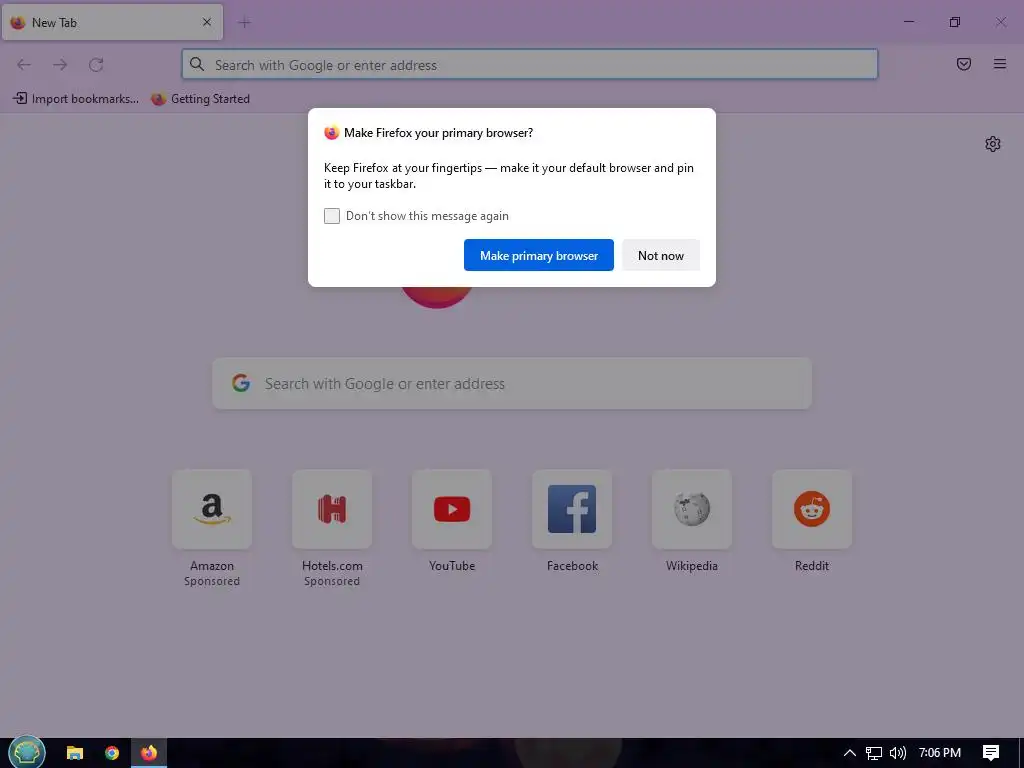The height and width of the screenshot is (768, 1024).
Task: Open the Hotels.com shortcut tile
Action: tap(332, 509)
